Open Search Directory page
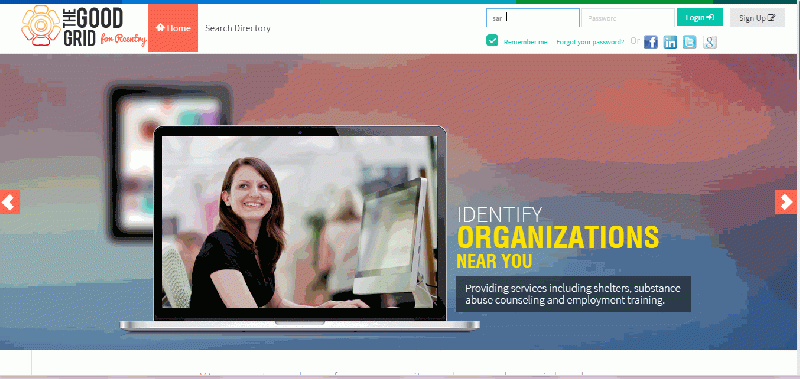The image size is (800, 379). pyautogui.click(x=237, y=29)
